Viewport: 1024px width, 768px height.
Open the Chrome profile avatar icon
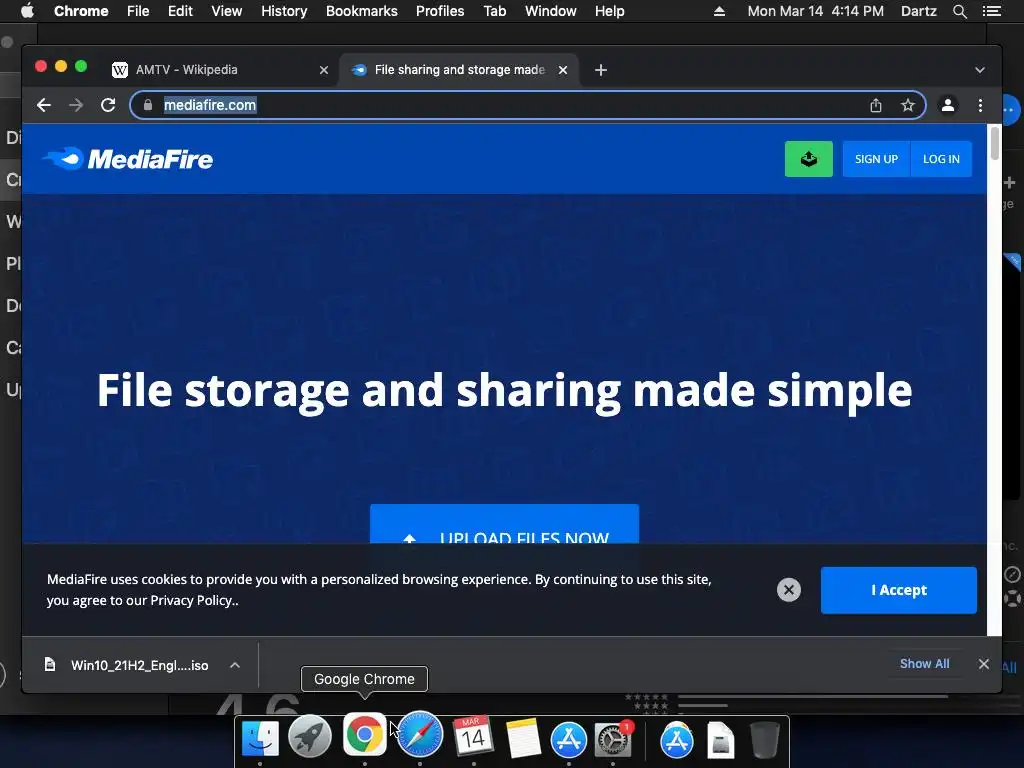[x=948, y=105]
